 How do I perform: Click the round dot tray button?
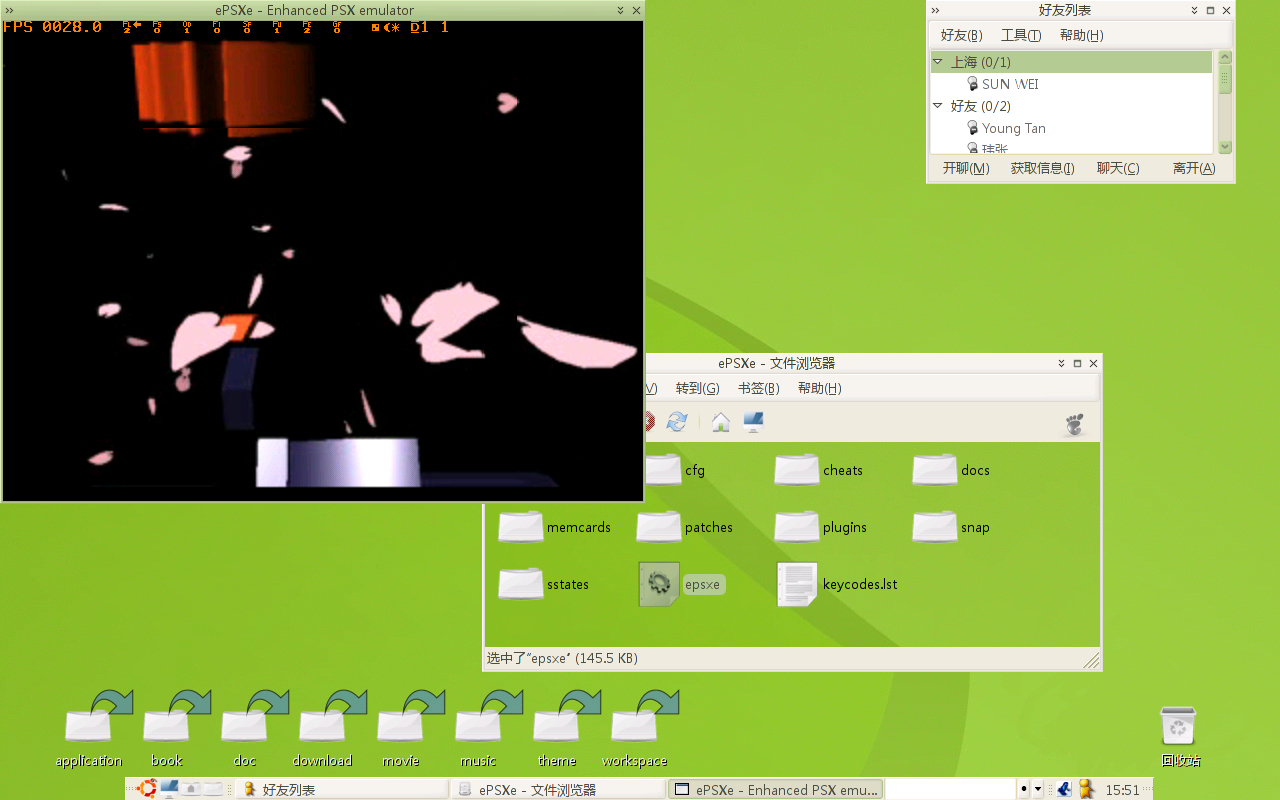click(x=1024, y=789)
